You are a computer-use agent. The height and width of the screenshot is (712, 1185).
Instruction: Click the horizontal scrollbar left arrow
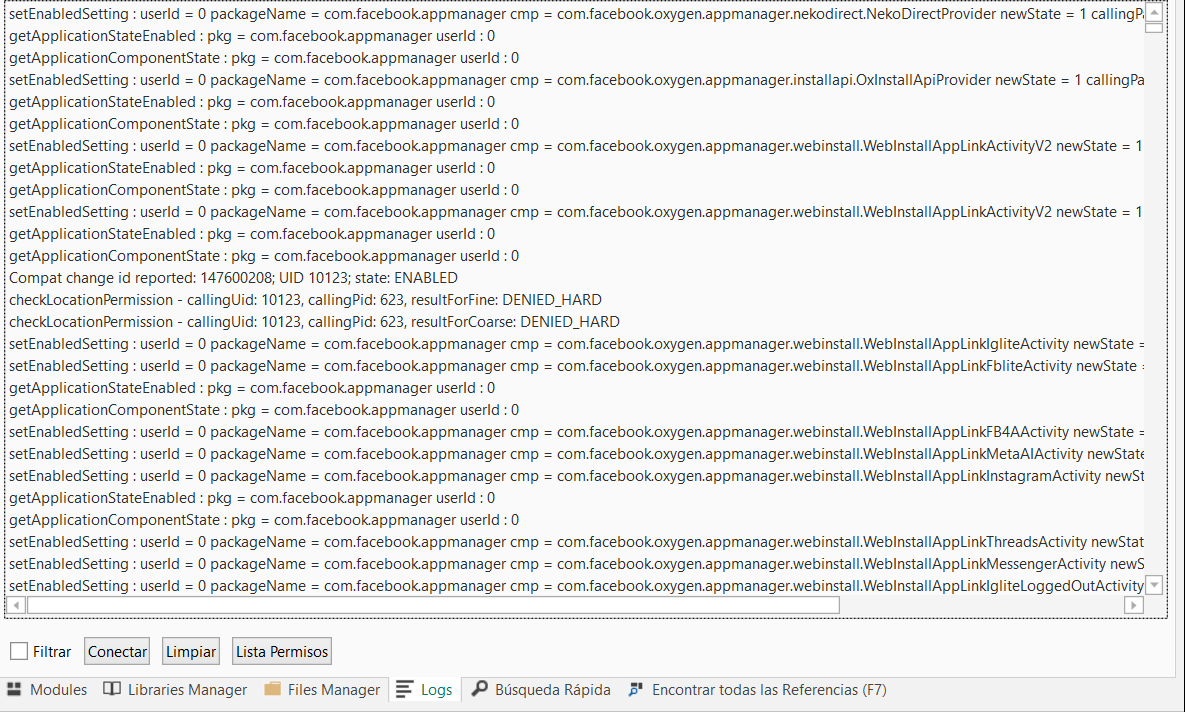[x=16, y=605]
